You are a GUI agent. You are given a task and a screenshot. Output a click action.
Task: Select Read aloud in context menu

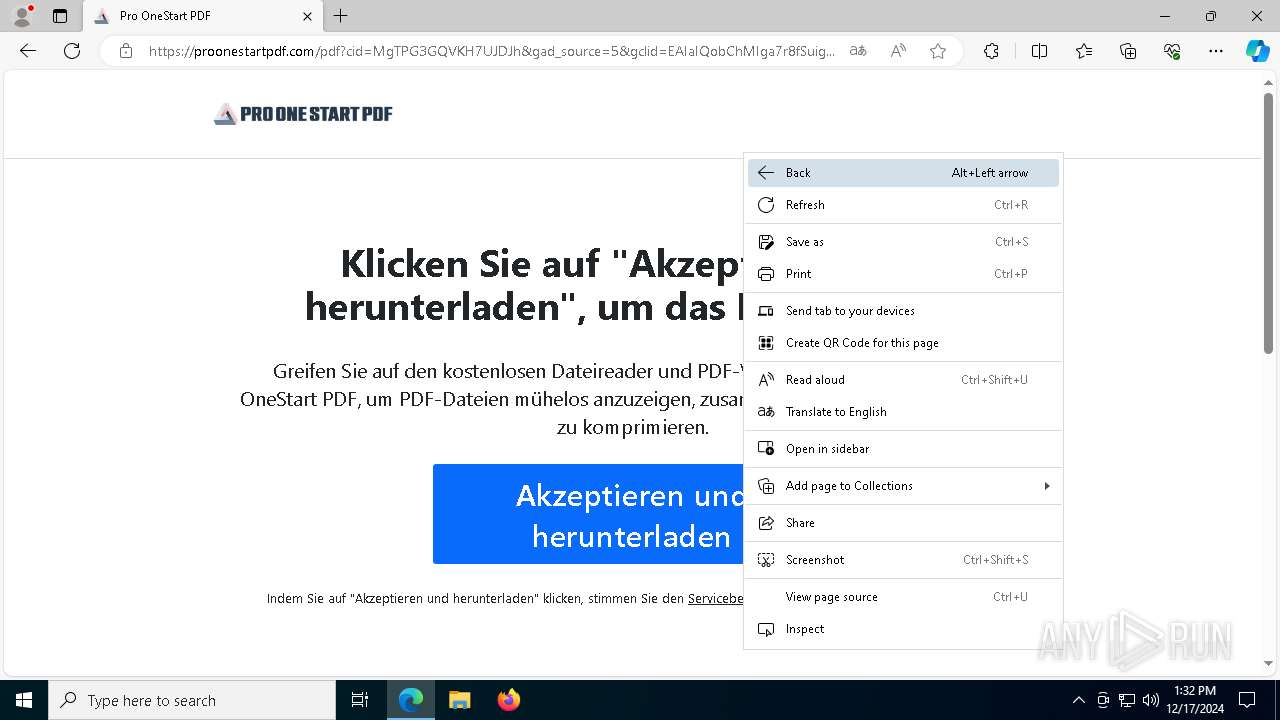point(903,380)
